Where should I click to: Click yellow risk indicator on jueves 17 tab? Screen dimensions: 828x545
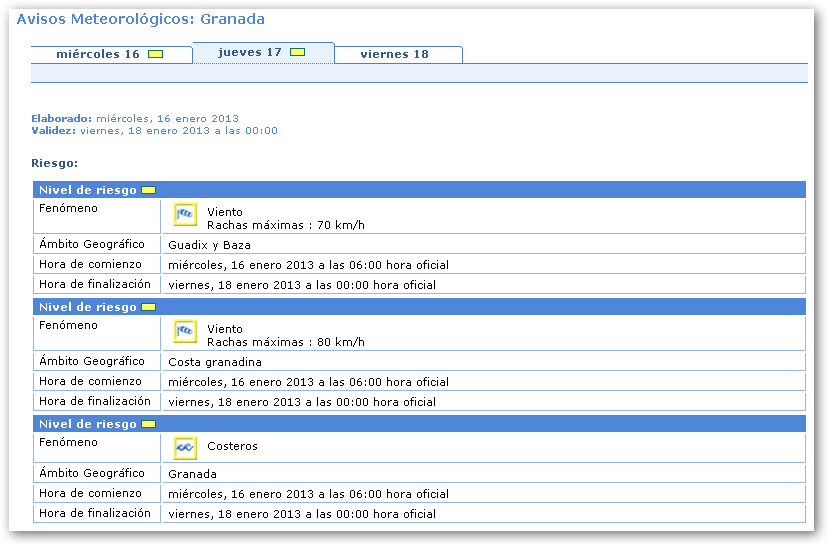(x=297, y=52)
